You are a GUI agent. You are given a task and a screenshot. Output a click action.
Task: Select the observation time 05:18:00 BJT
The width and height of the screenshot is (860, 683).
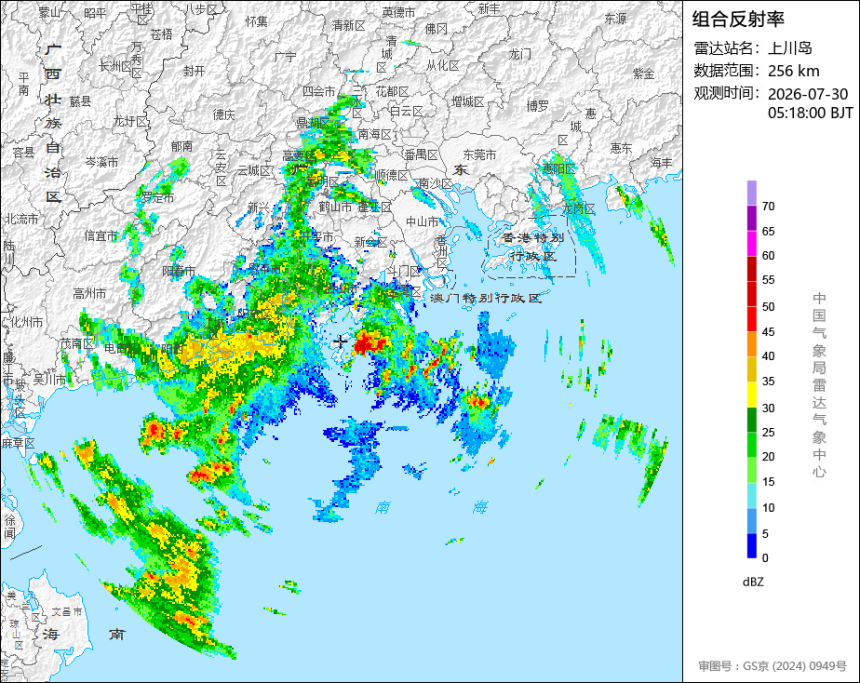pos(810,113)
